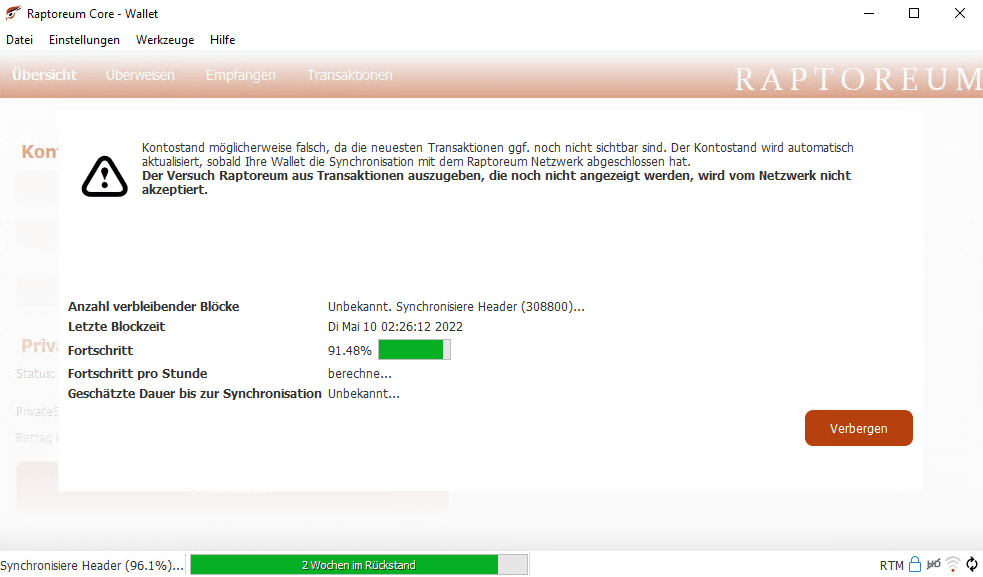Click 'Unbekannt. Synchronisiere Header (308800)...' text
The width and height of the screenshot is (983, 577).
(456, 307)
